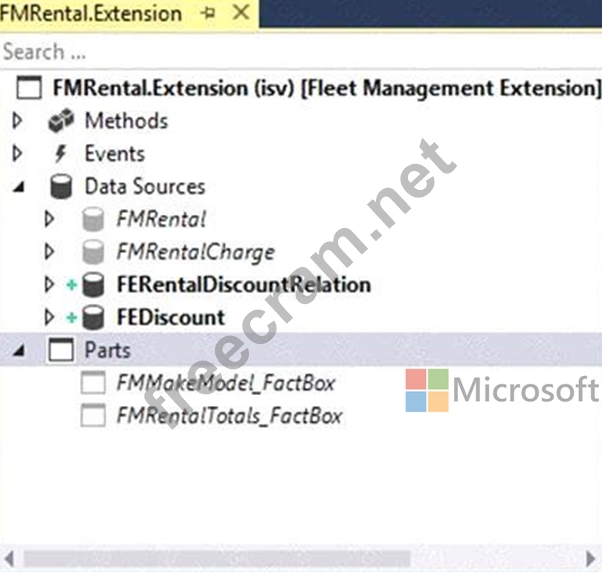Viewport: 602px width, 572px height.
Task: Click the Data Sources database icon
Action: point(61,187)
